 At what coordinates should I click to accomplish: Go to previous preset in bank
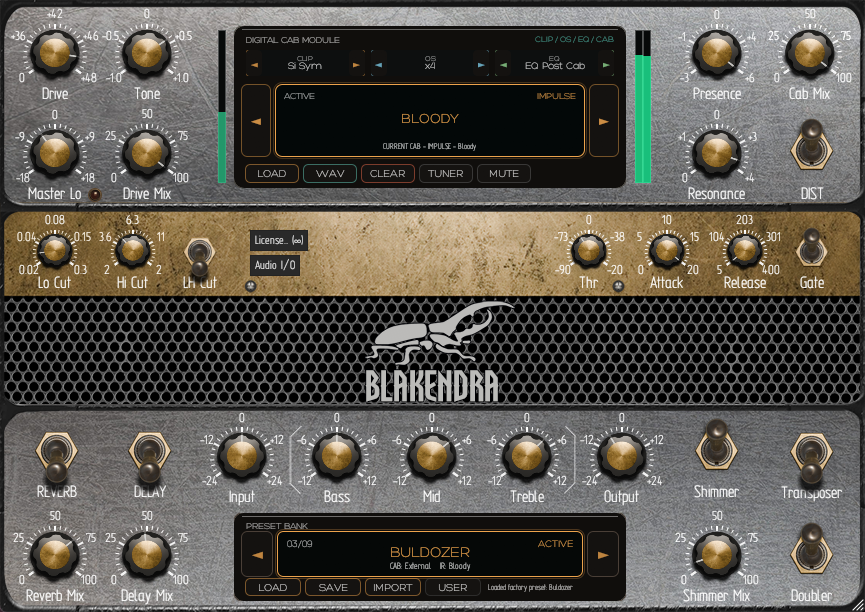coord(257,555)
